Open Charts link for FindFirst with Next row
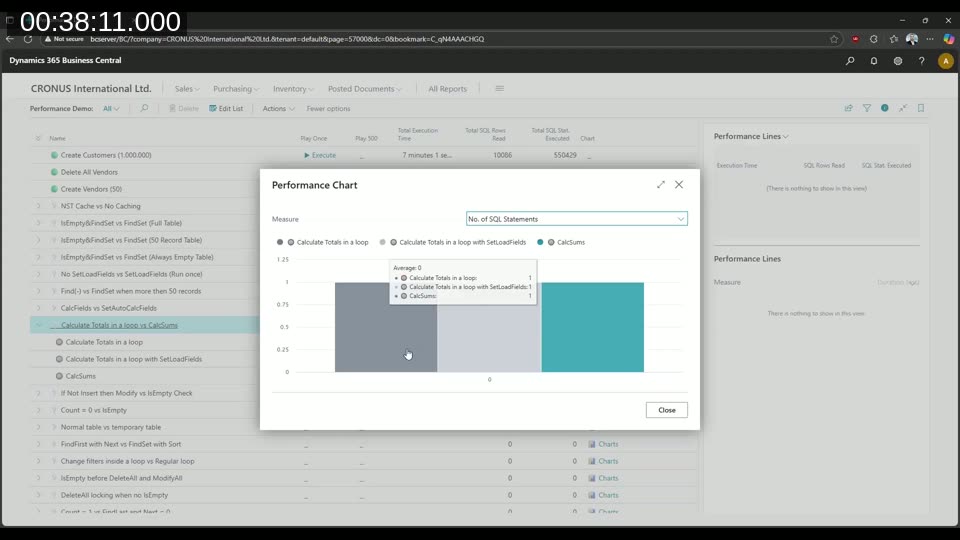This screenshot has height=540, width=960. pos(608,444)
